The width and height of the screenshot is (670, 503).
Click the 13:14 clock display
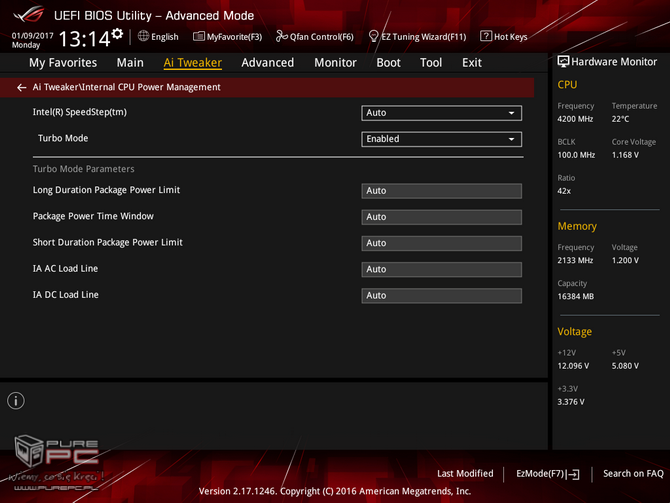point(84,39)
